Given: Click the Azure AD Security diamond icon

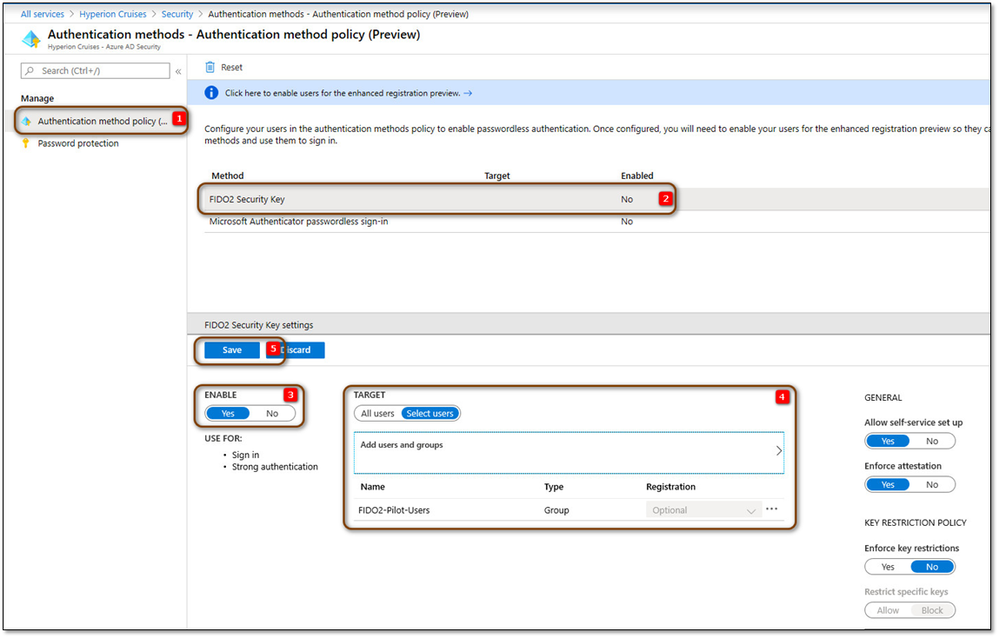Looking at the screenshot, I should [31, 39].
